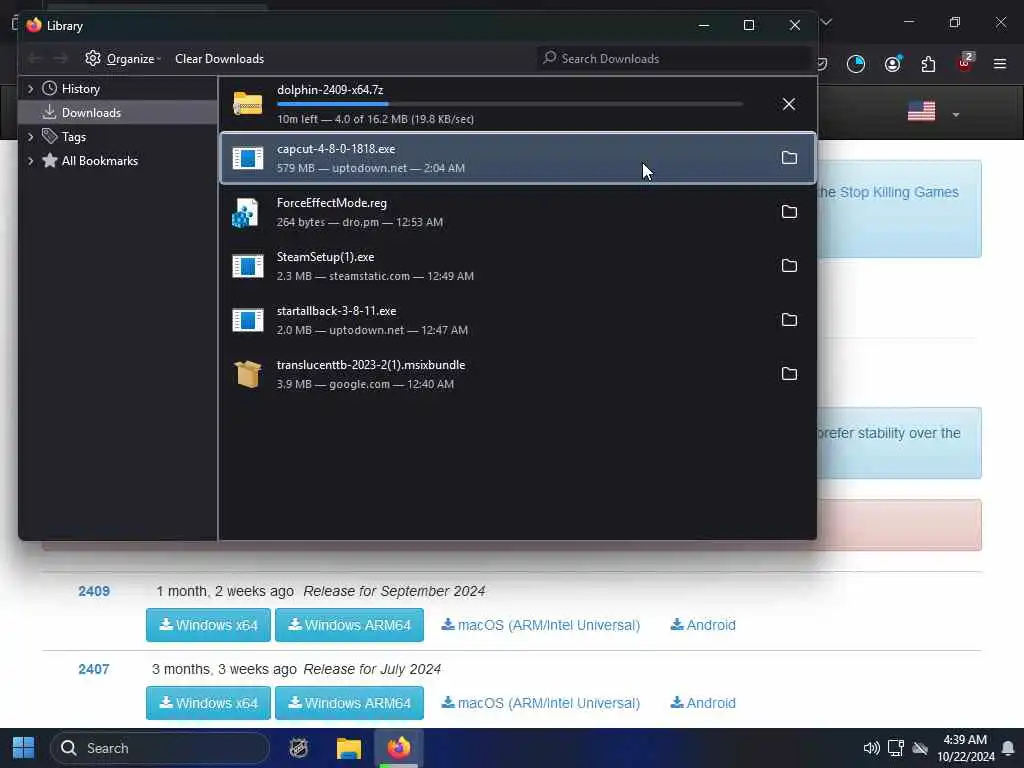Select the ForceEffectMode.reg download entry
Viewport: 1024px width, 768px height.
[x=518, y=212]
